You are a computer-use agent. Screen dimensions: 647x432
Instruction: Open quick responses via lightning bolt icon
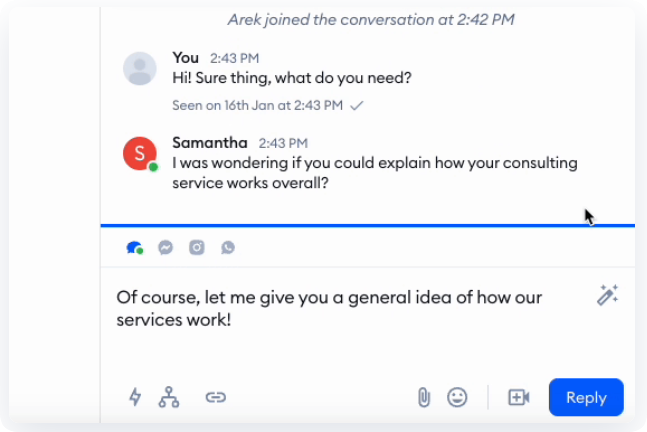click(x=135, y=397)
